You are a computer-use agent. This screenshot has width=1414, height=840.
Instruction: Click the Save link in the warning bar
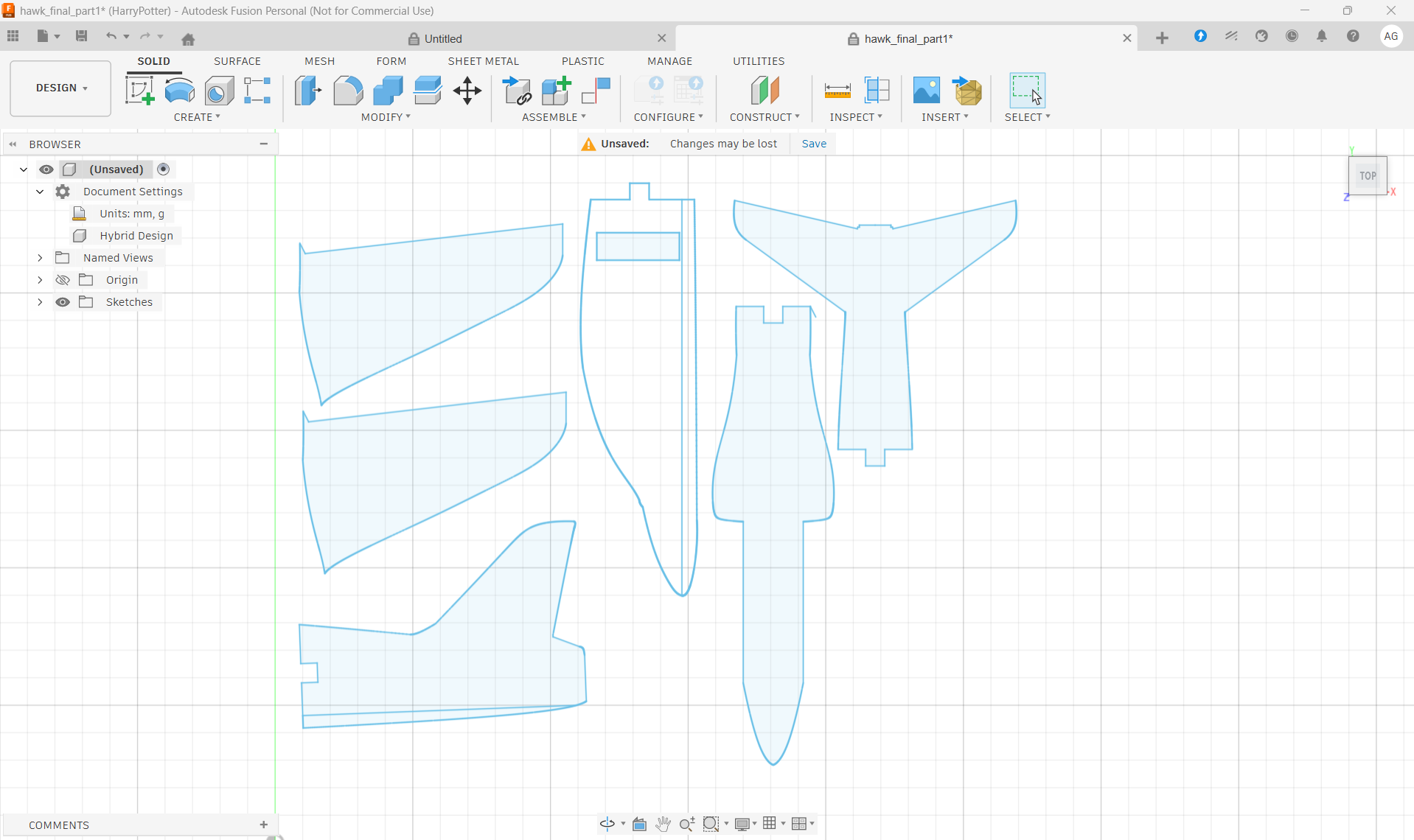tap(814, 144)
